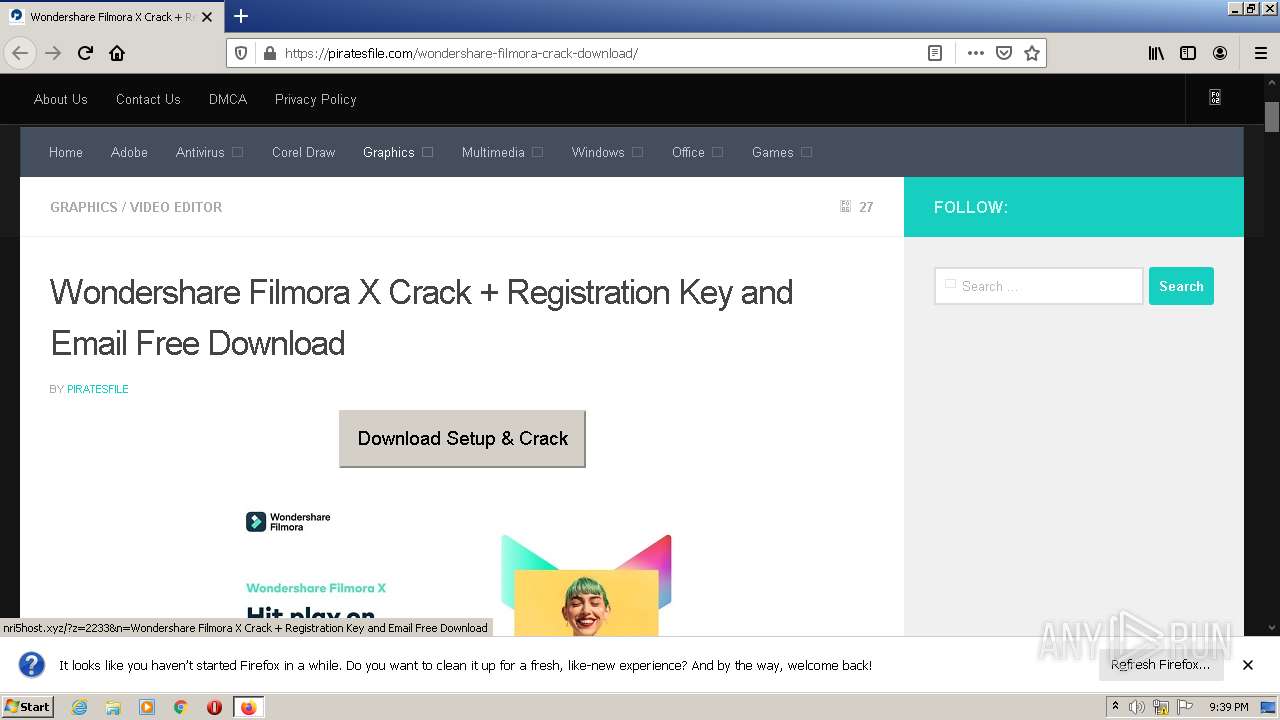1280x720 pixels.
Task: Open the PIRATESFILE author link
Action: point(98,389)
